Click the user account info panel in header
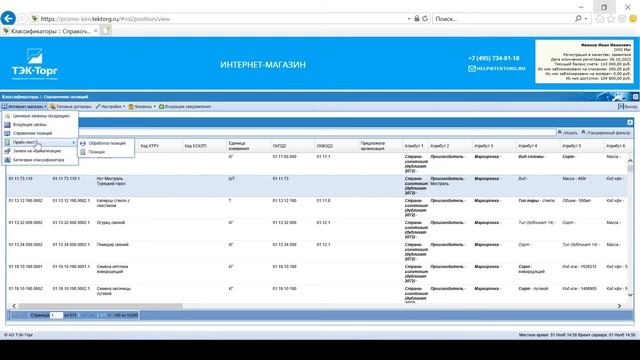The height and width of the screenshot is (360, 640). (584, 62)
